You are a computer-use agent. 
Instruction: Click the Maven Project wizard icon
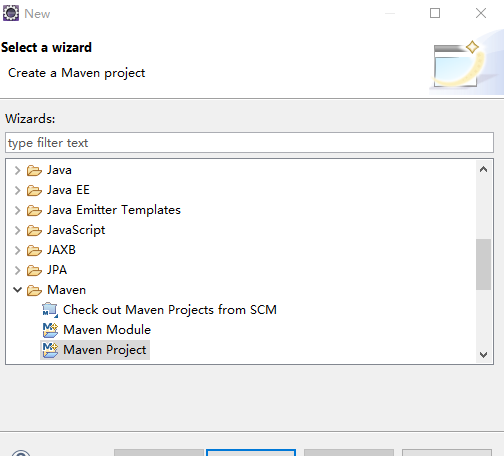coord(50,350)
